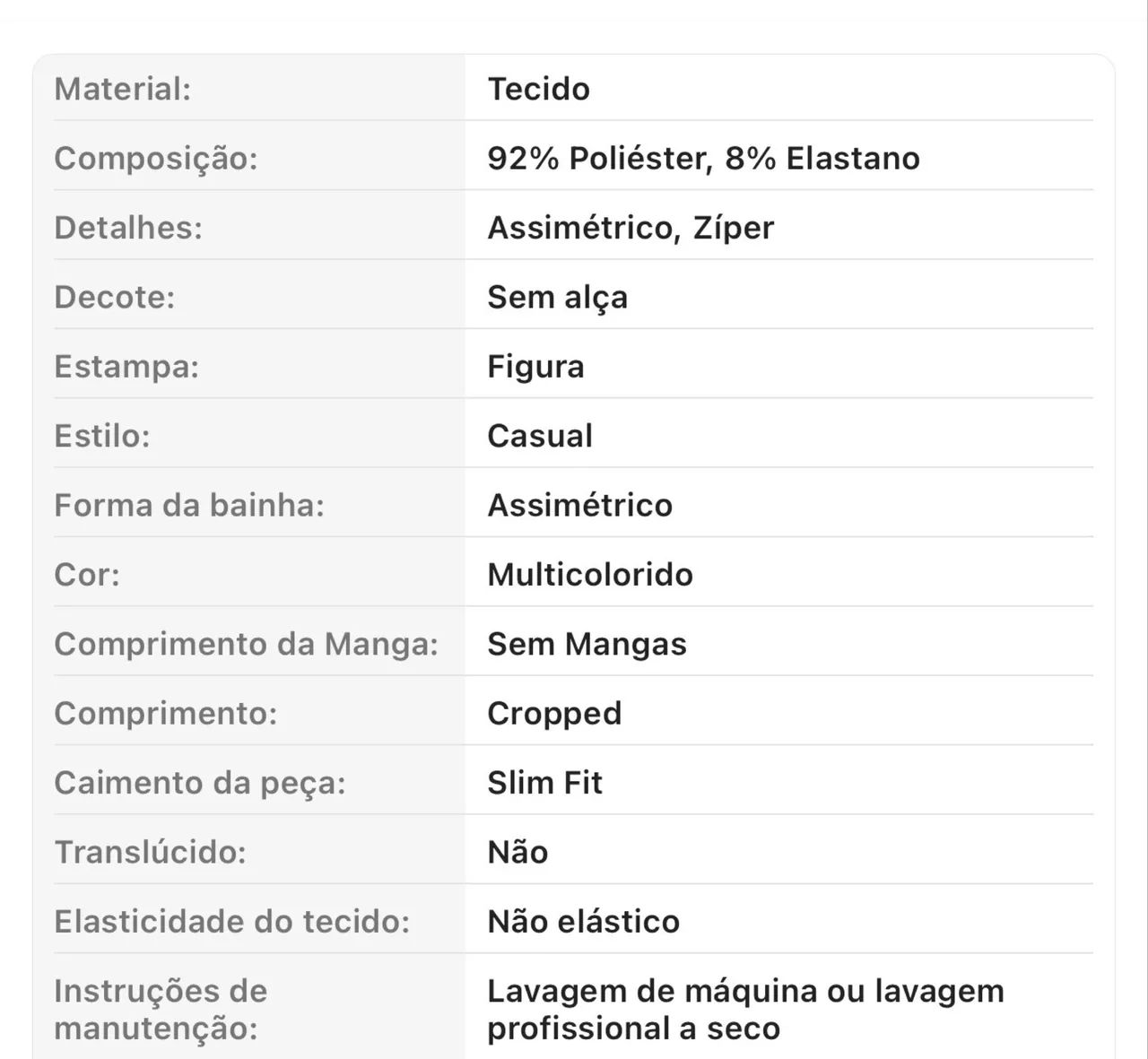Select the Casual style value

tap(540, 436)
